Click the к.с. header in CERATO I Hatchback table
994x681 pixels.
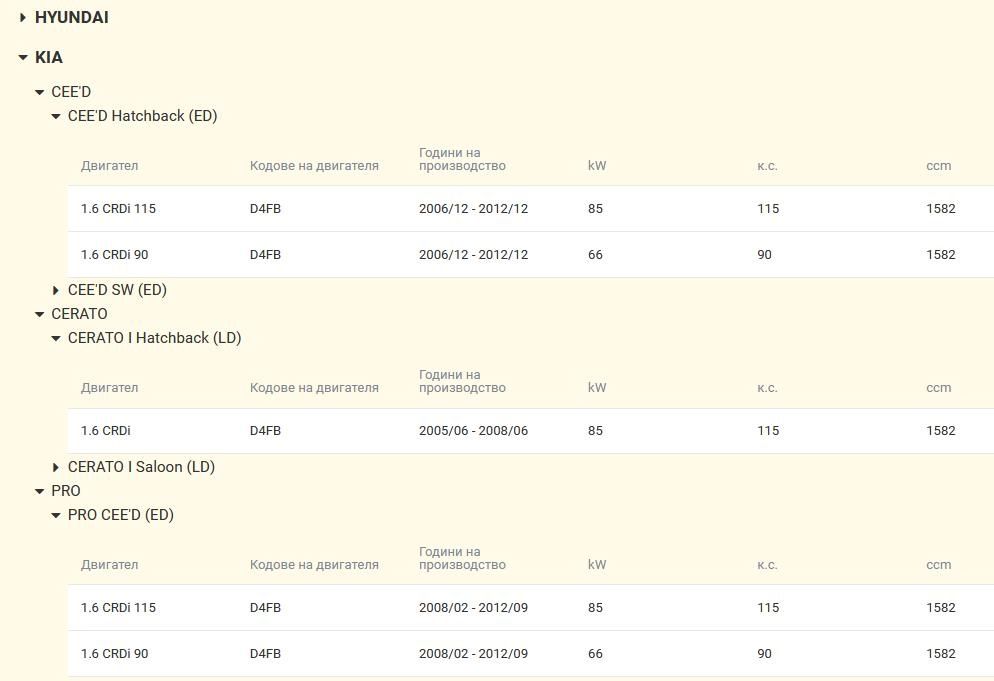767,388
